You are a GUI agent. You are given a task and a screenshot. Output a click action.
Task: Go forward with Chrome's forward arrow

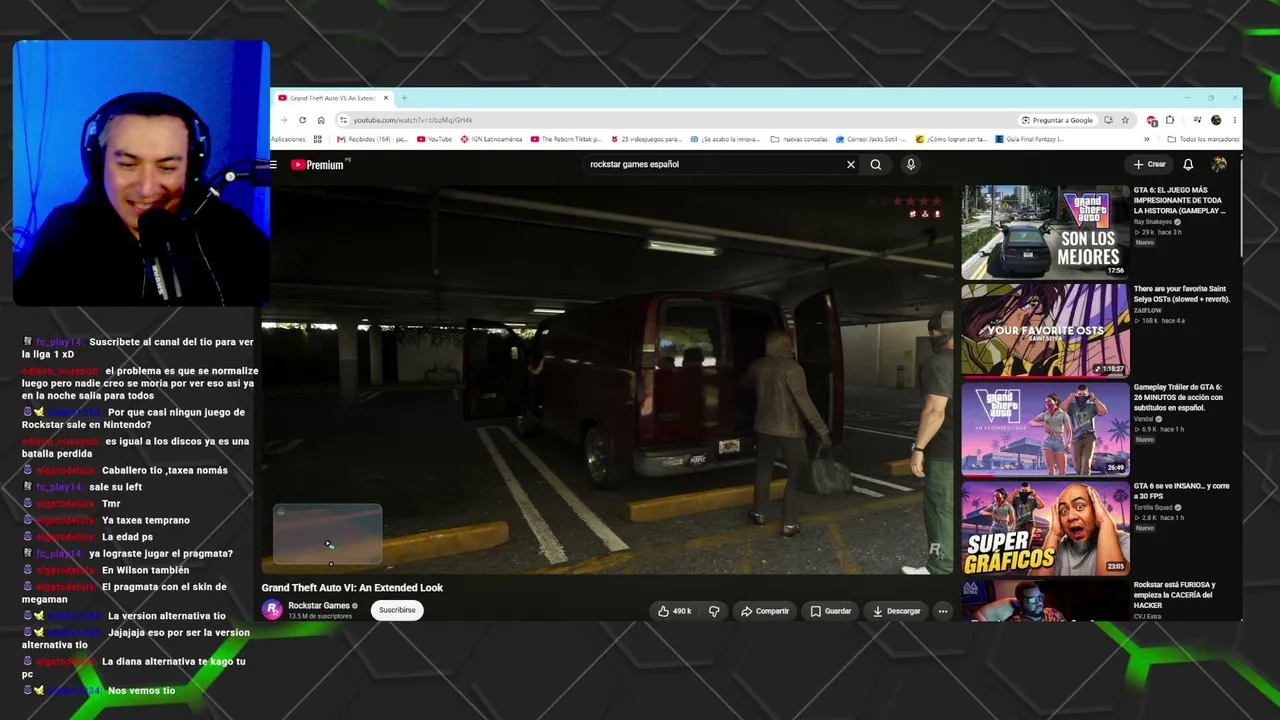pos(284,120)
